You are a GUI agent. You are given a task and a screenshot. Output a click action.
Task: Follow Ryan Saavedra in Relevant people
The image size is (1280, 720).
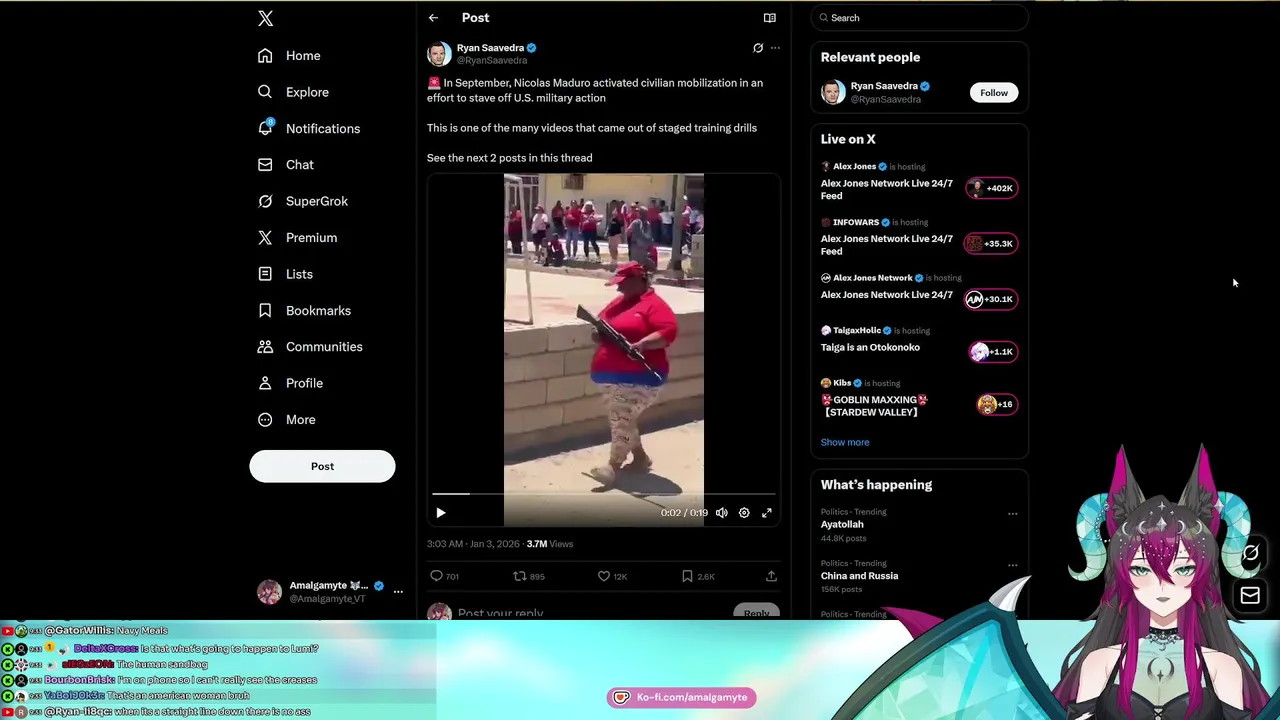(994, 93)
